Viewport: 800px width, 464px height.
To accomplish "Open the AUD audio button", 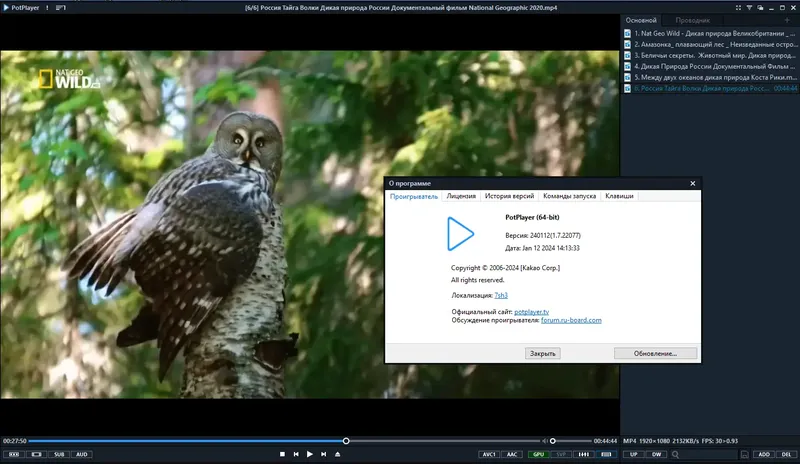I will point(82,454).
